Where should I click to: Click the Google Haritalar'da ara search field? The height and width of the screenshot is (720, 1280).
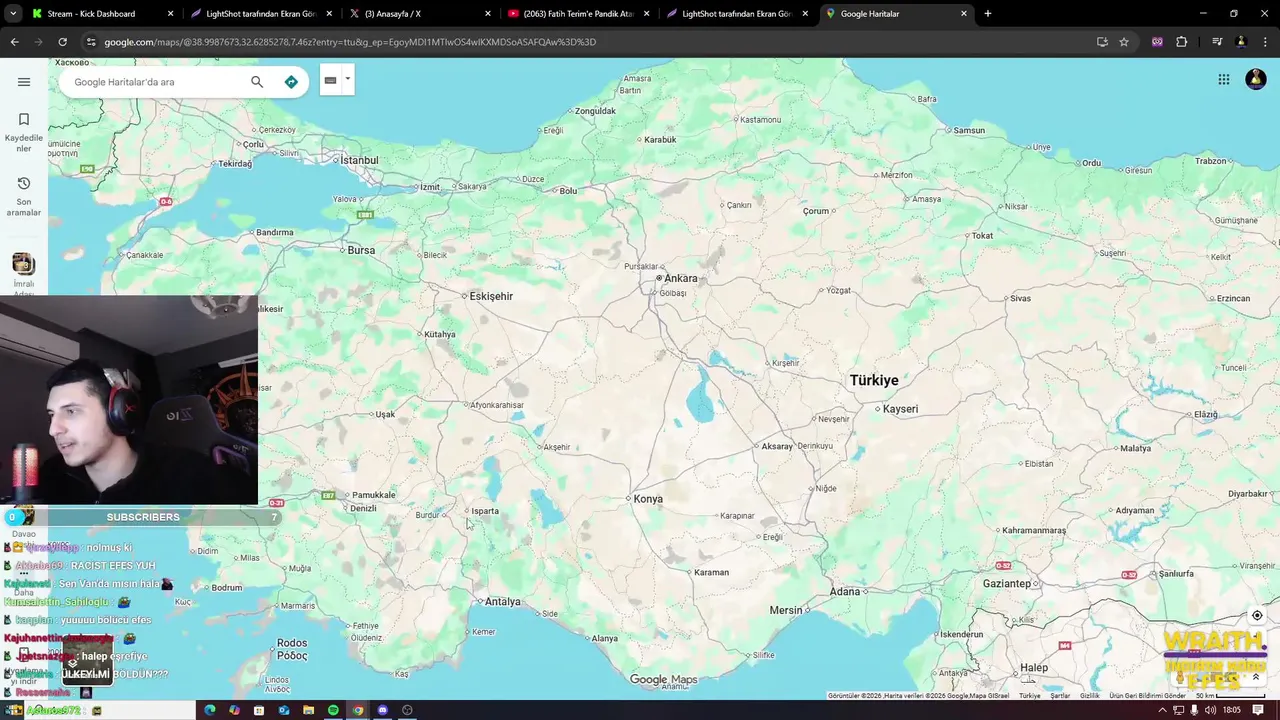(155, 82)
